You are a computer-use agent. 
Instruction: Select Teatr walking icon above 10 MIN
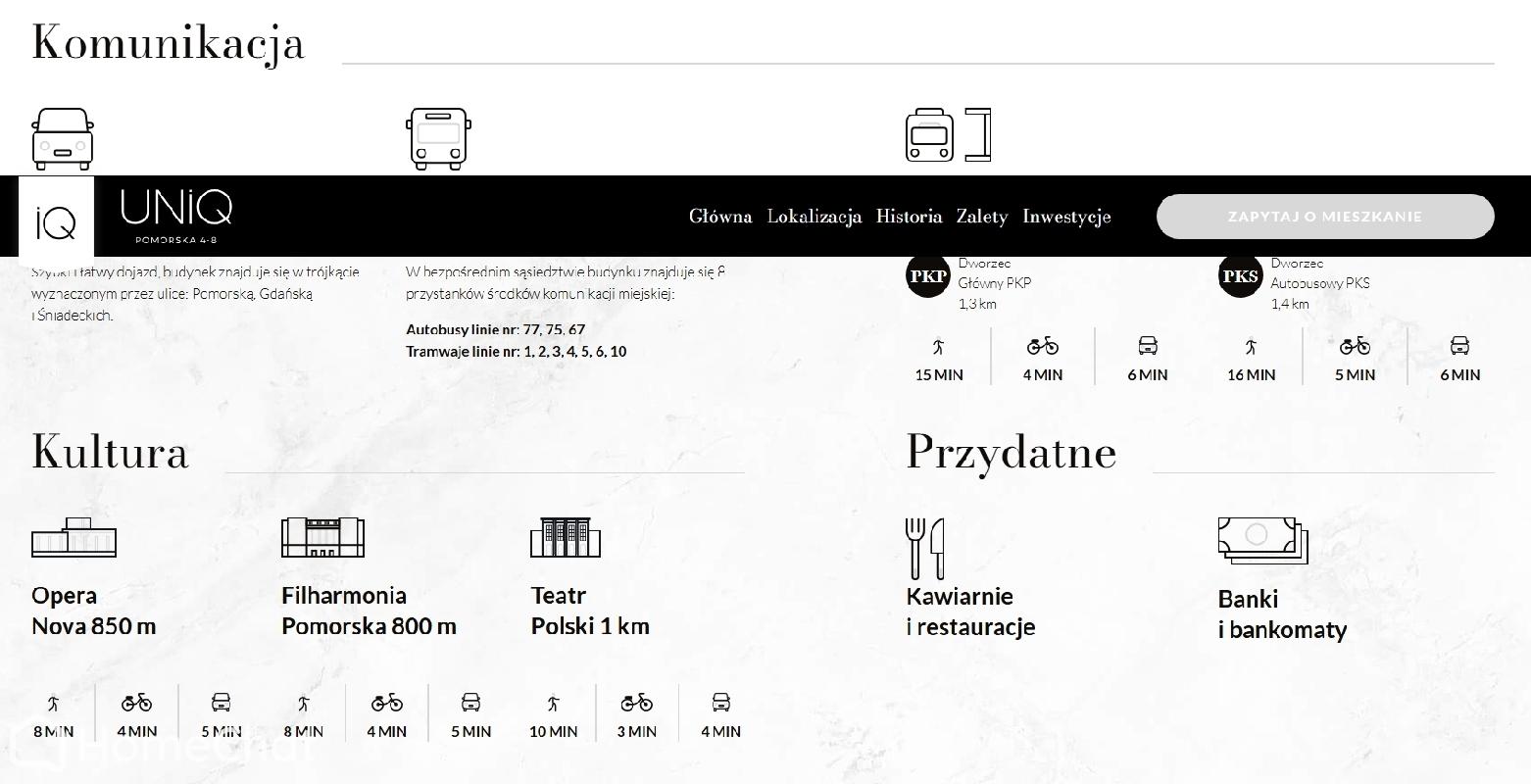[554, 703]
